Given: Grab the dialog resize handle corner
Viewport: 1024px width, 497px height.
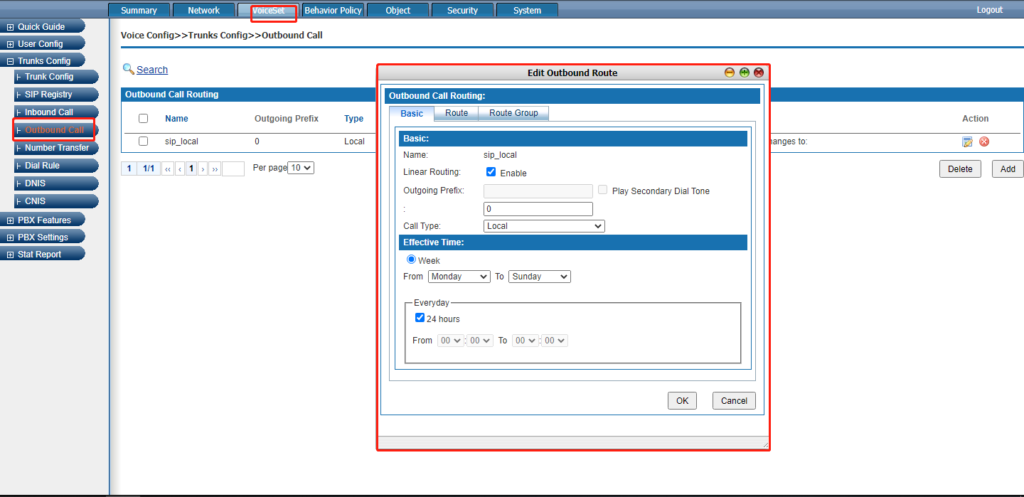Looking at the screenshot, I should [x=765, y=444].
